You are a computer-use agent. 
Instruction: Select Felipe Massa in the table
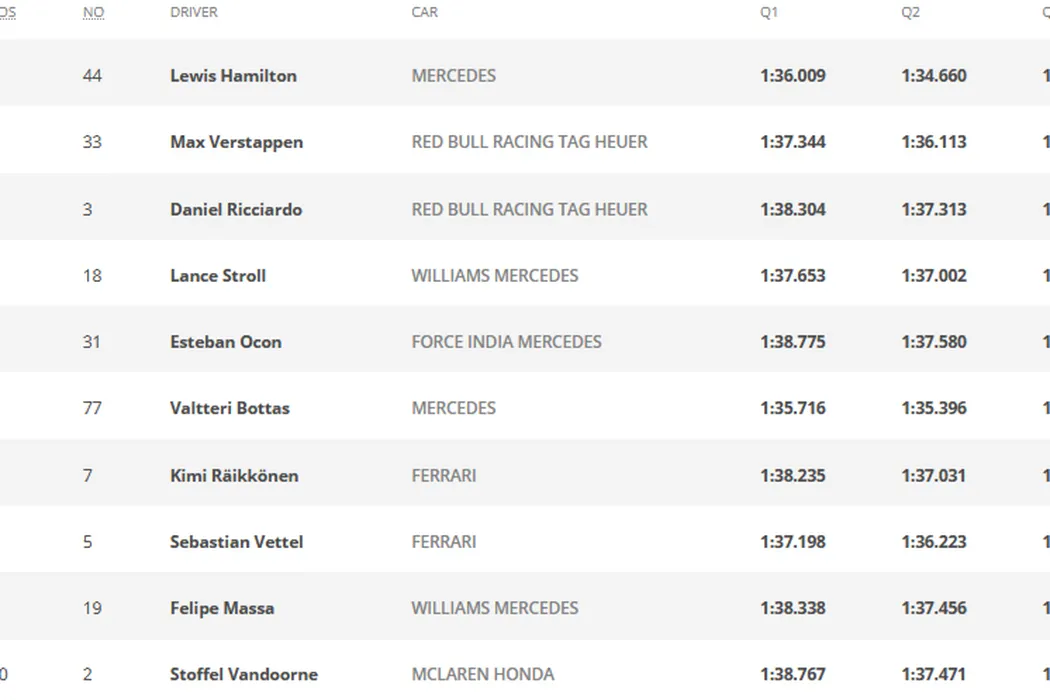click(x=222, y=608)
